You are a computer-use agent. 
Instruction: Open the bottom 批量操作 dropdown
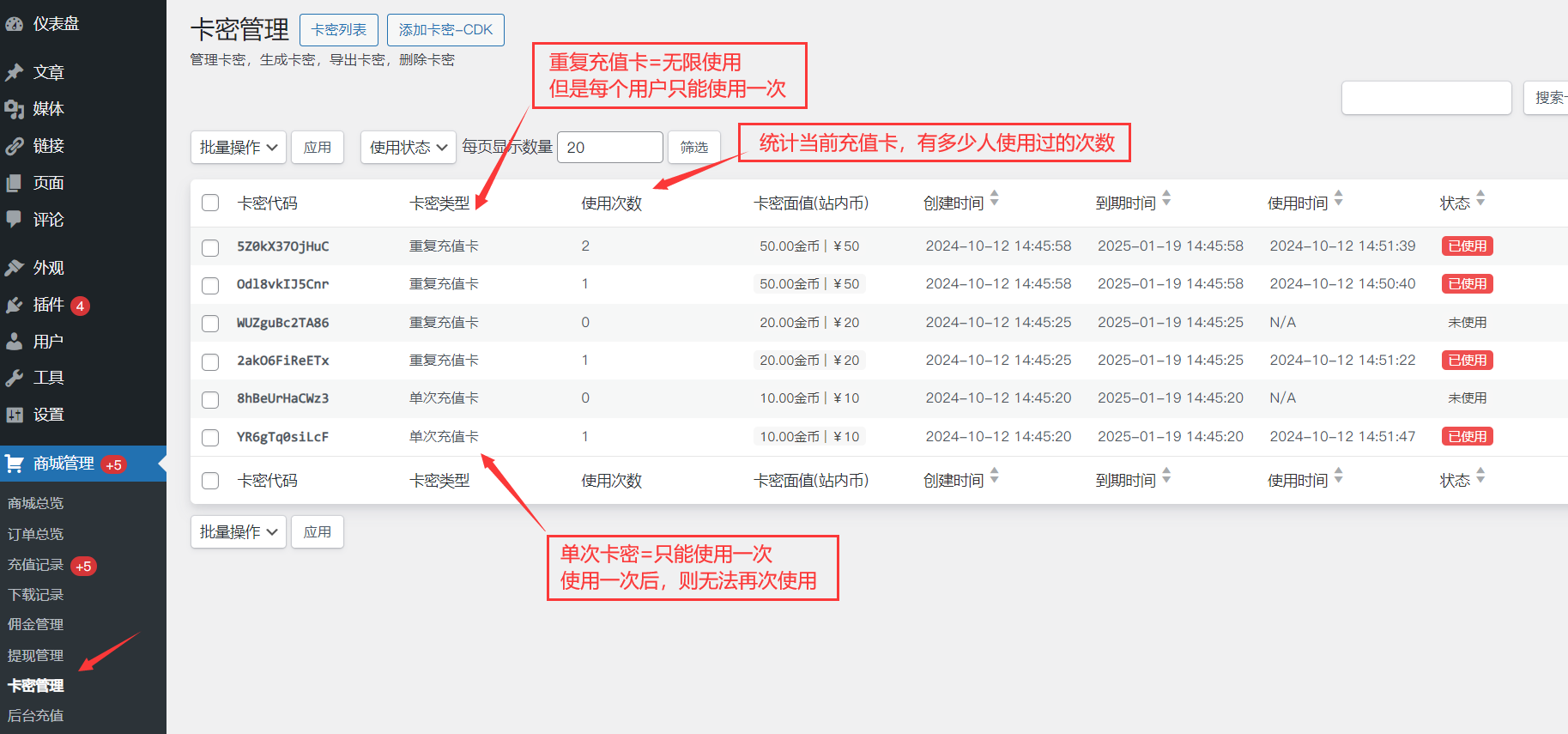click(239, 532)
